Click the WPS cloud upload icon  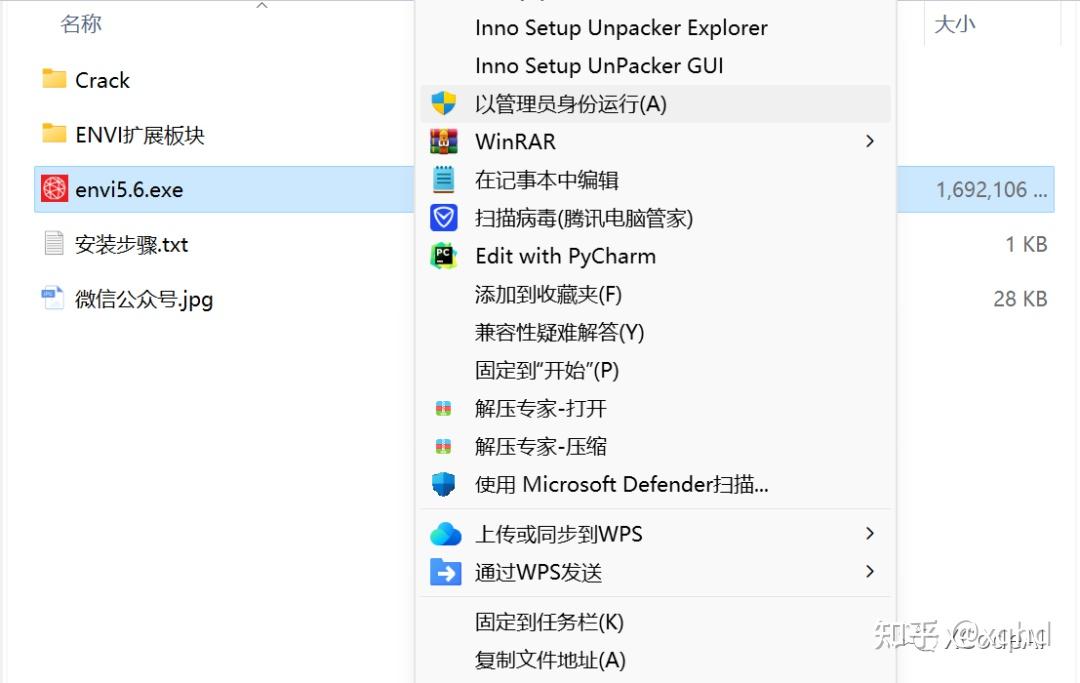point(444,533)
